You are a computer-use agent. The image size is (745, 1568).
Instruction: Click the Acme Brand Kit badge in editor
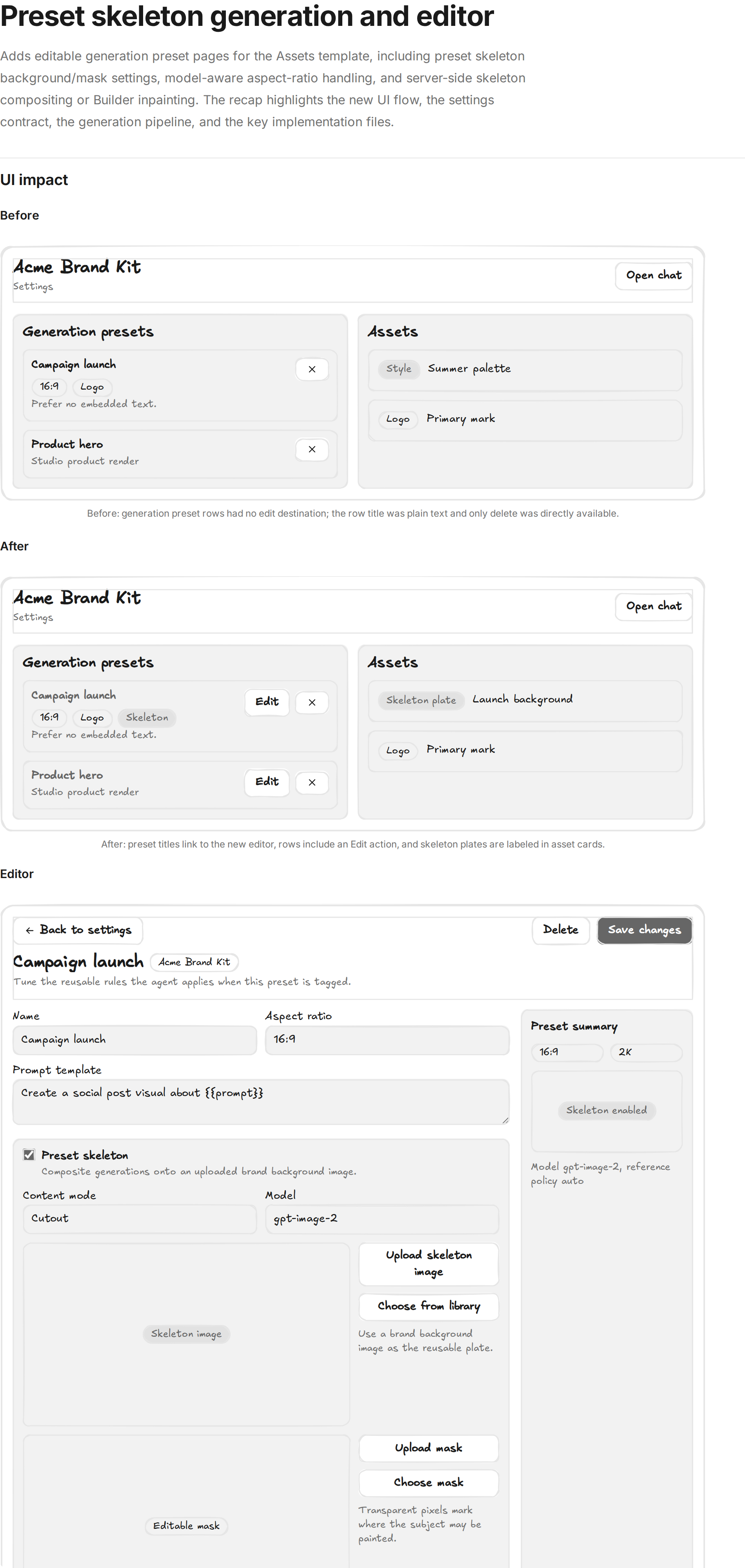pyautogui.click(x=194, y=962)
